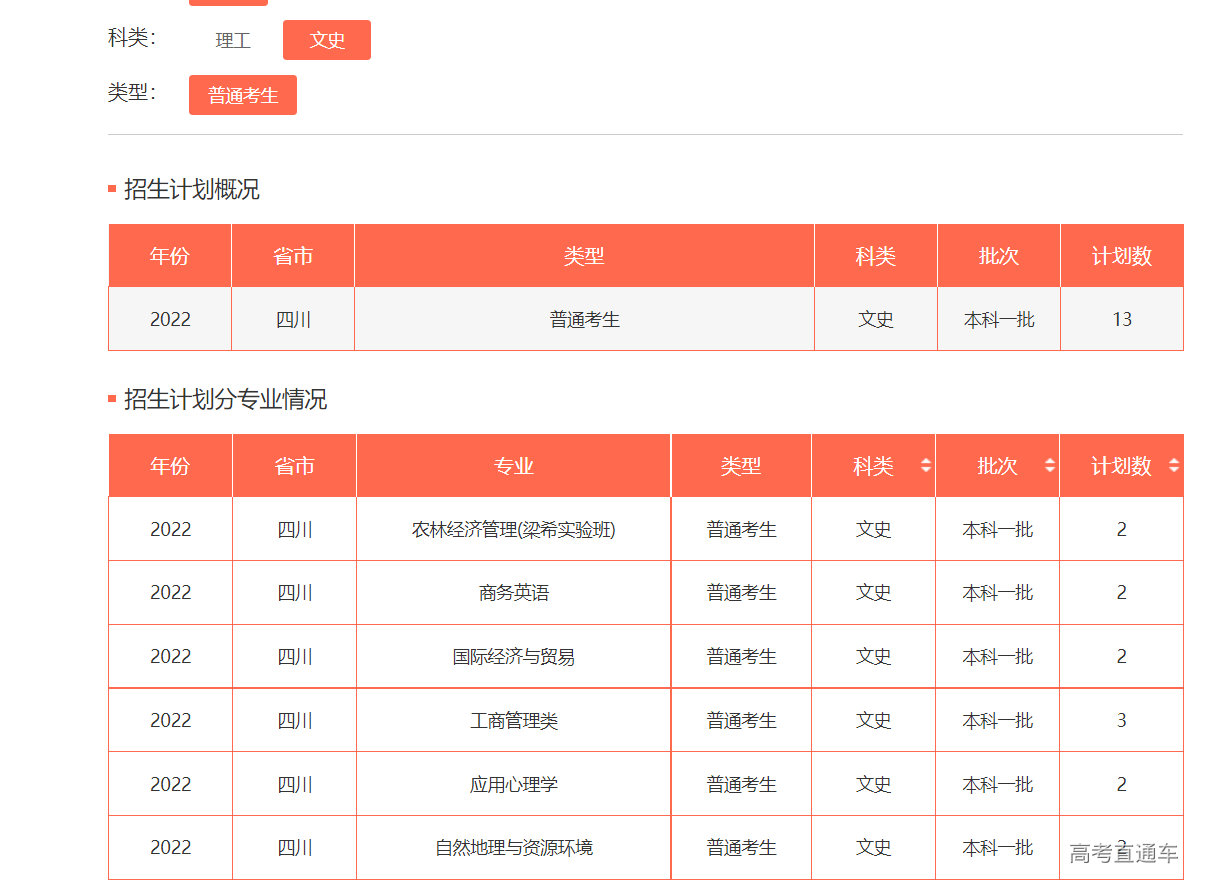This screenshot has height=893, width=1207.
Task: Click the 省市 column header
Action: coord(293,465)
